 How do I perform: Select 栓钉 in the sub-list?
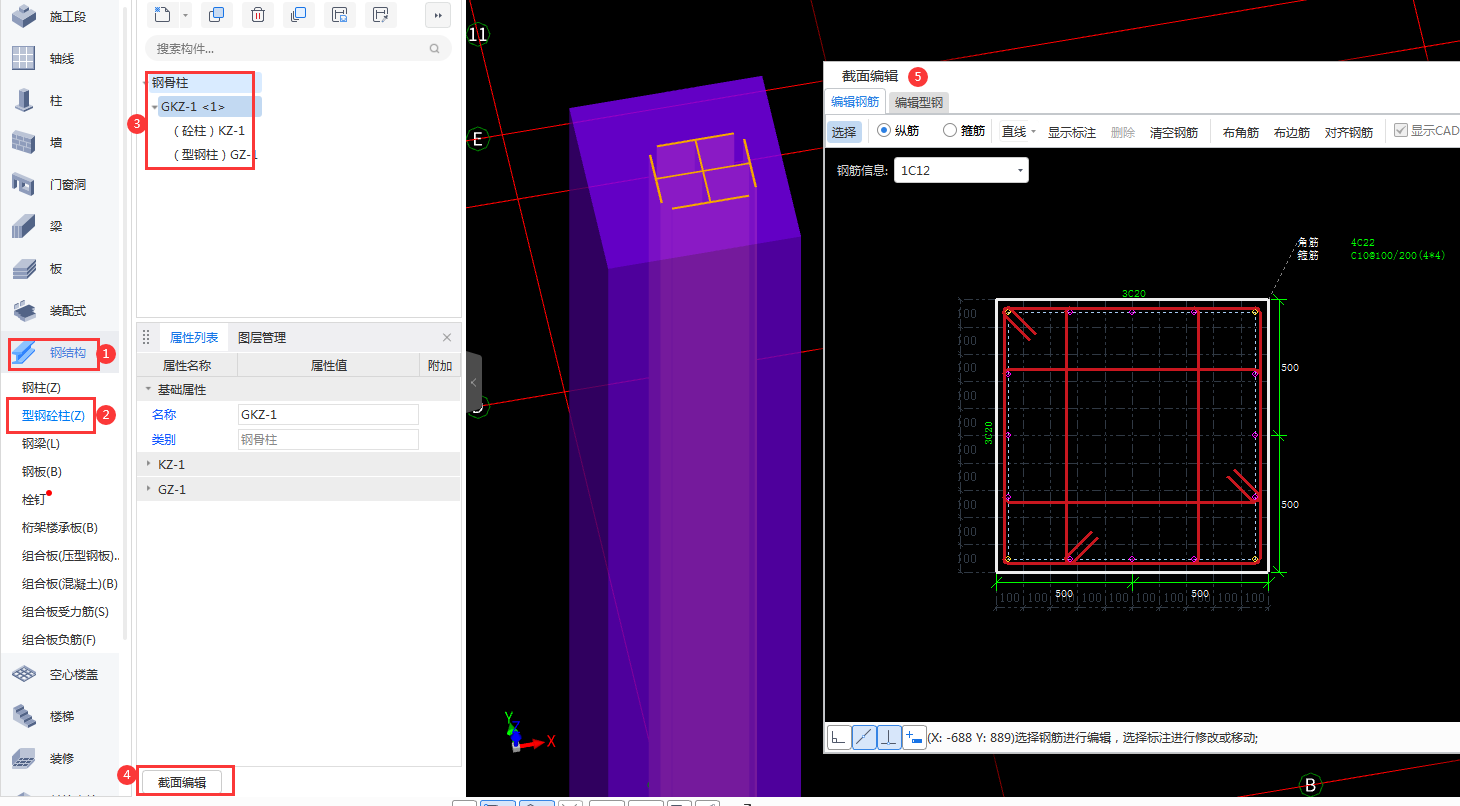tap(34, 500)
